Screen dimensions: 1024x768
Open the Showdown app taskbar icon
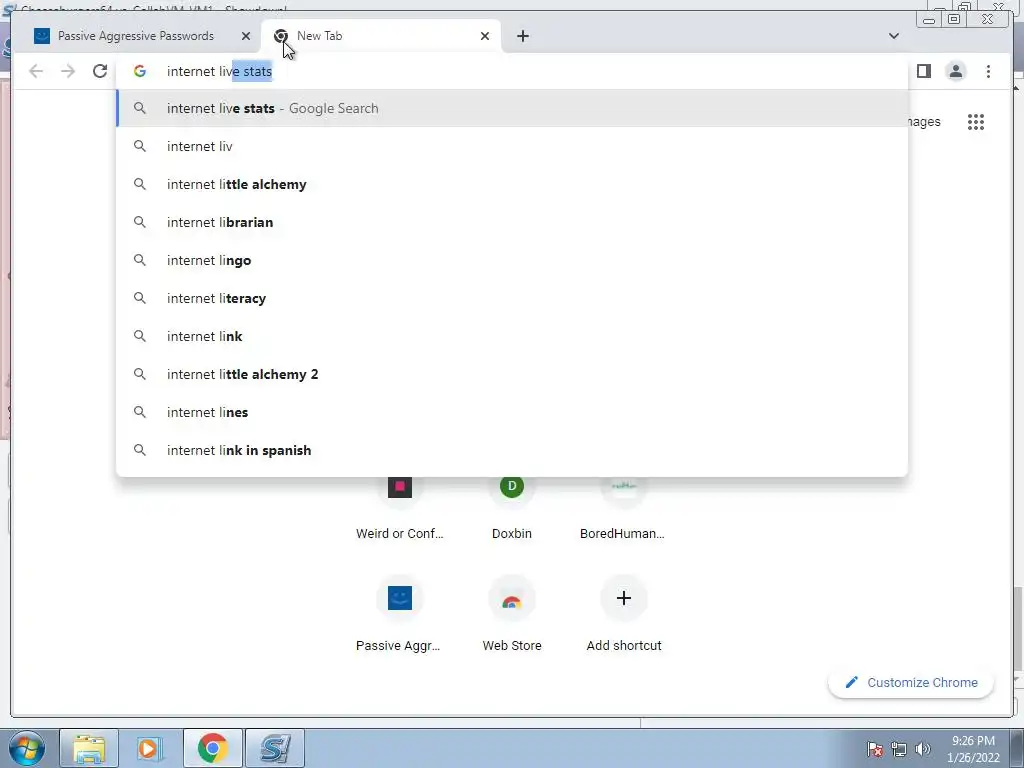point(275,748)
